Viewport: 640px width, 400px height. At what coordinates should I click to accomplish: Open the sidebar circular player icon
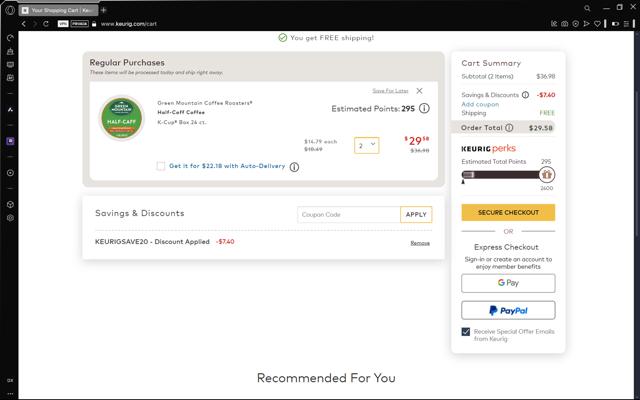pyautogui.click(x=10, y=173)
